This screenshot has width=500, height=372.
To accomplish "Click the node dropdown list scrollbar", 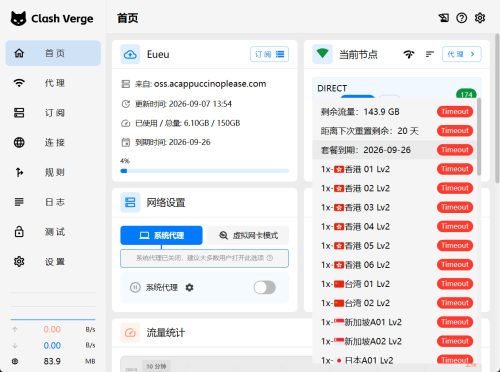I will pos(479,137).
